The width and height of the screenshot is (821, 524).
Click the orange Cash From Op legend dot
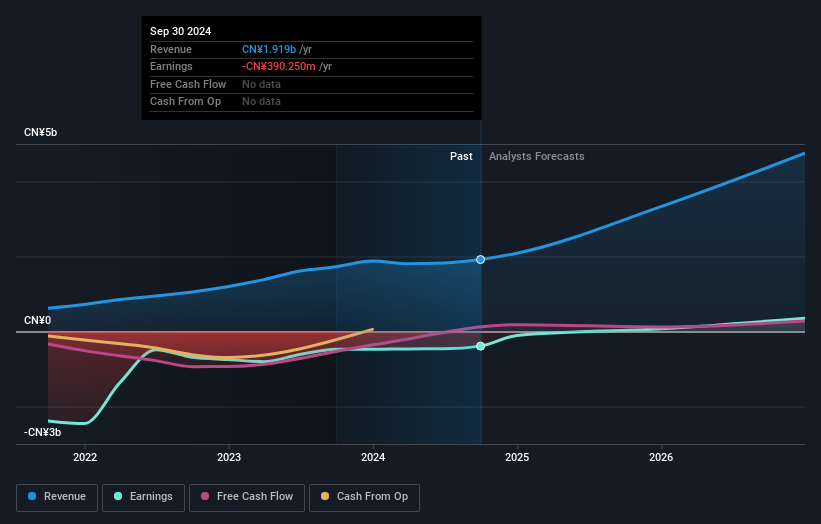pyautogui.click(x=325, y=496)
